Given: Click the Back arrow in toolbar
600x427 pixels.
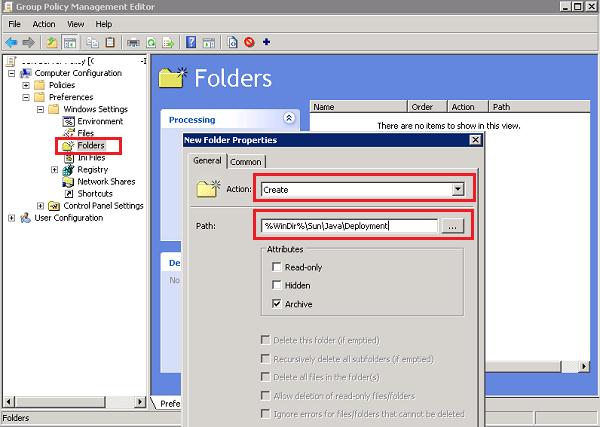Looking at the screenshot, I should (10, 43).
